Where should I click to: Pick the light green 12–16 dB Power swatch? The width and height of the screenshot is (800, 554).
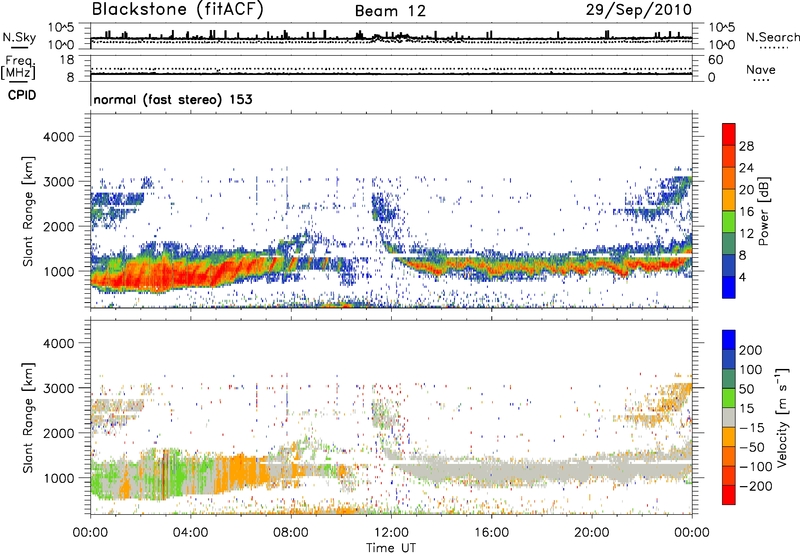(x=729, y=221)
